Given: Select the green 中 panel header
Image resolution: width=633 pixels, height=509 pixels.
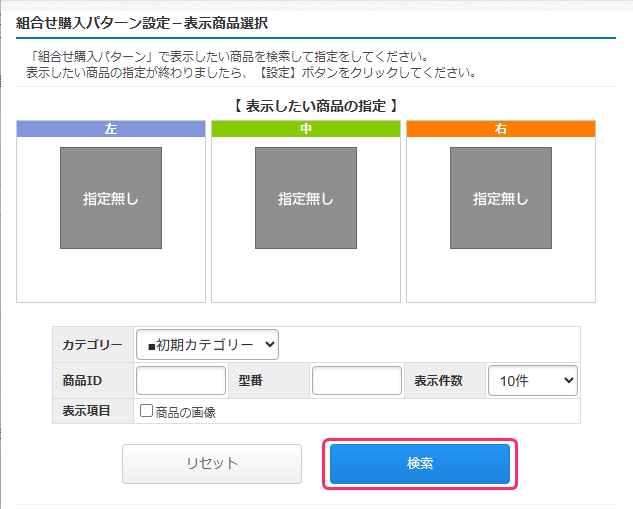Looking at the screenshot, I should click(306, 129).
